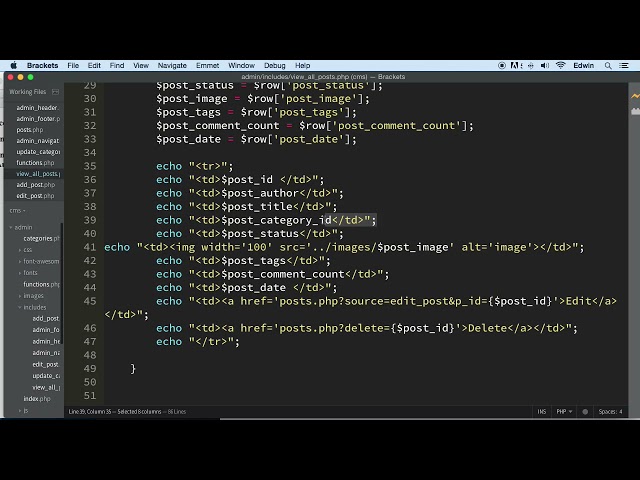
Task: Click the Edwin user name in menu bar
Action: (x=584, y=65)
